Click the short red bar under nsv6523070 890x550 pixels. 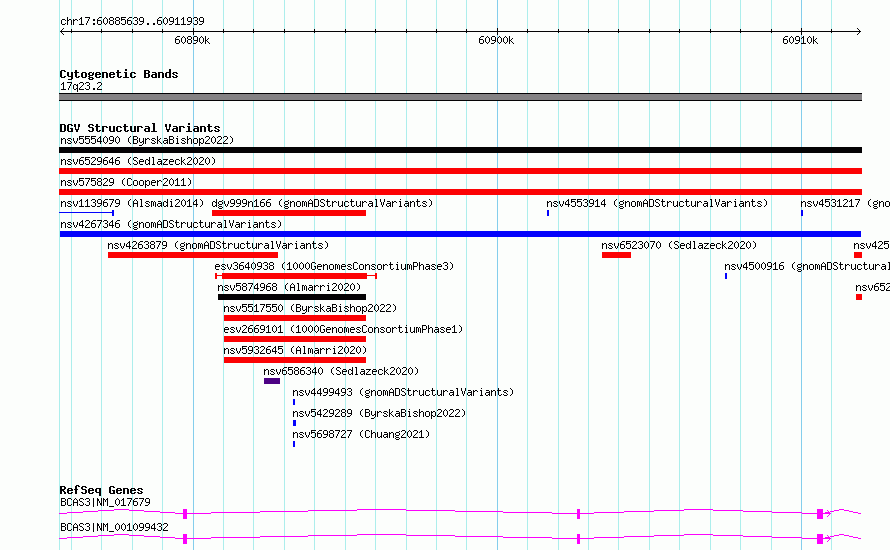point(616,255)
